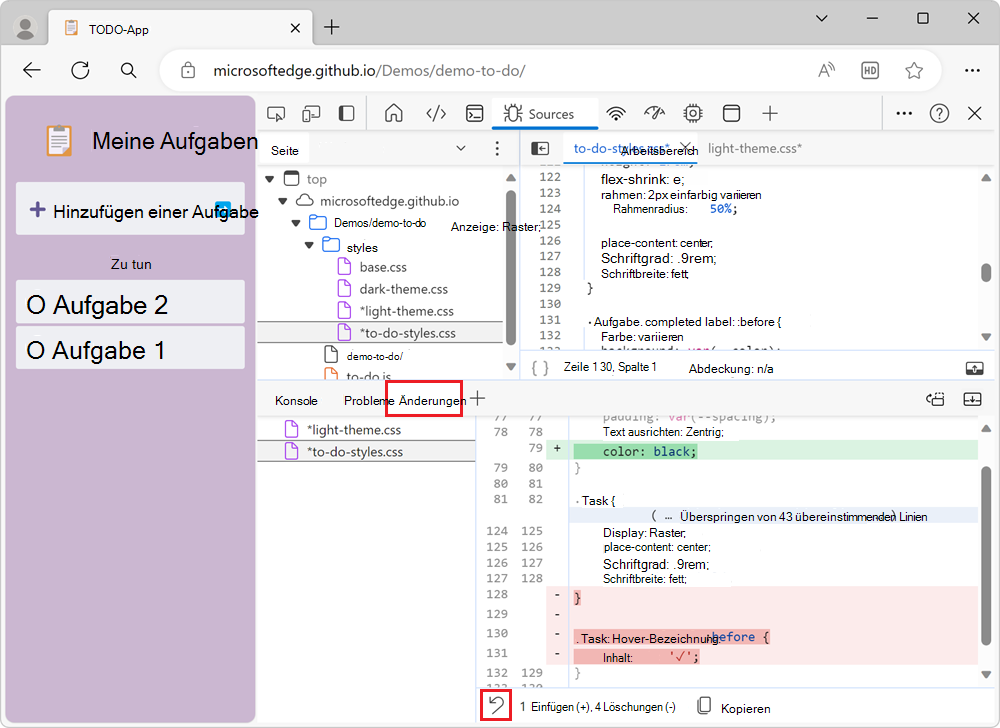Collapse the drawer panel icon

[972, 399]
